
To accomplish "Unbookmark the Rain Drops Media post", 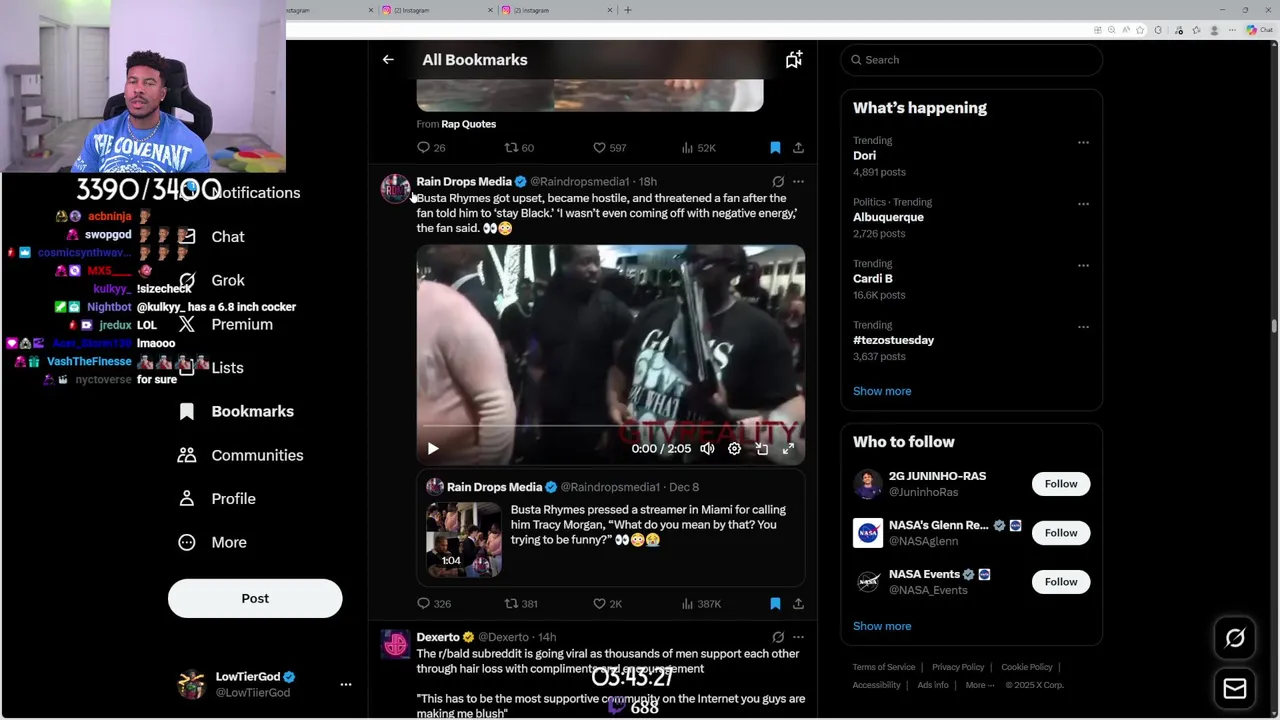I will (x=775, y=604).
